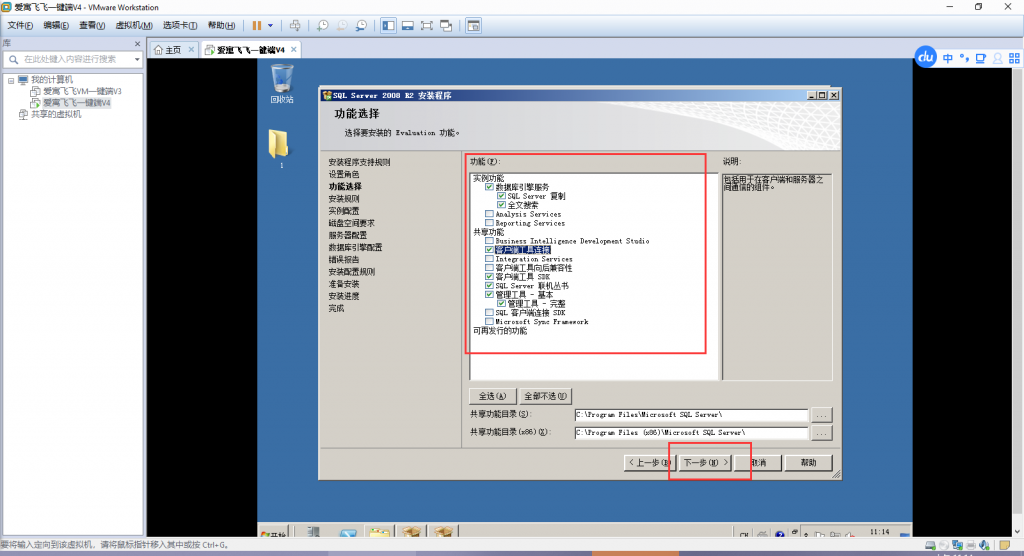Collapse the 我的计算机 tree node

pyautogui.click(x=11, y=80)
